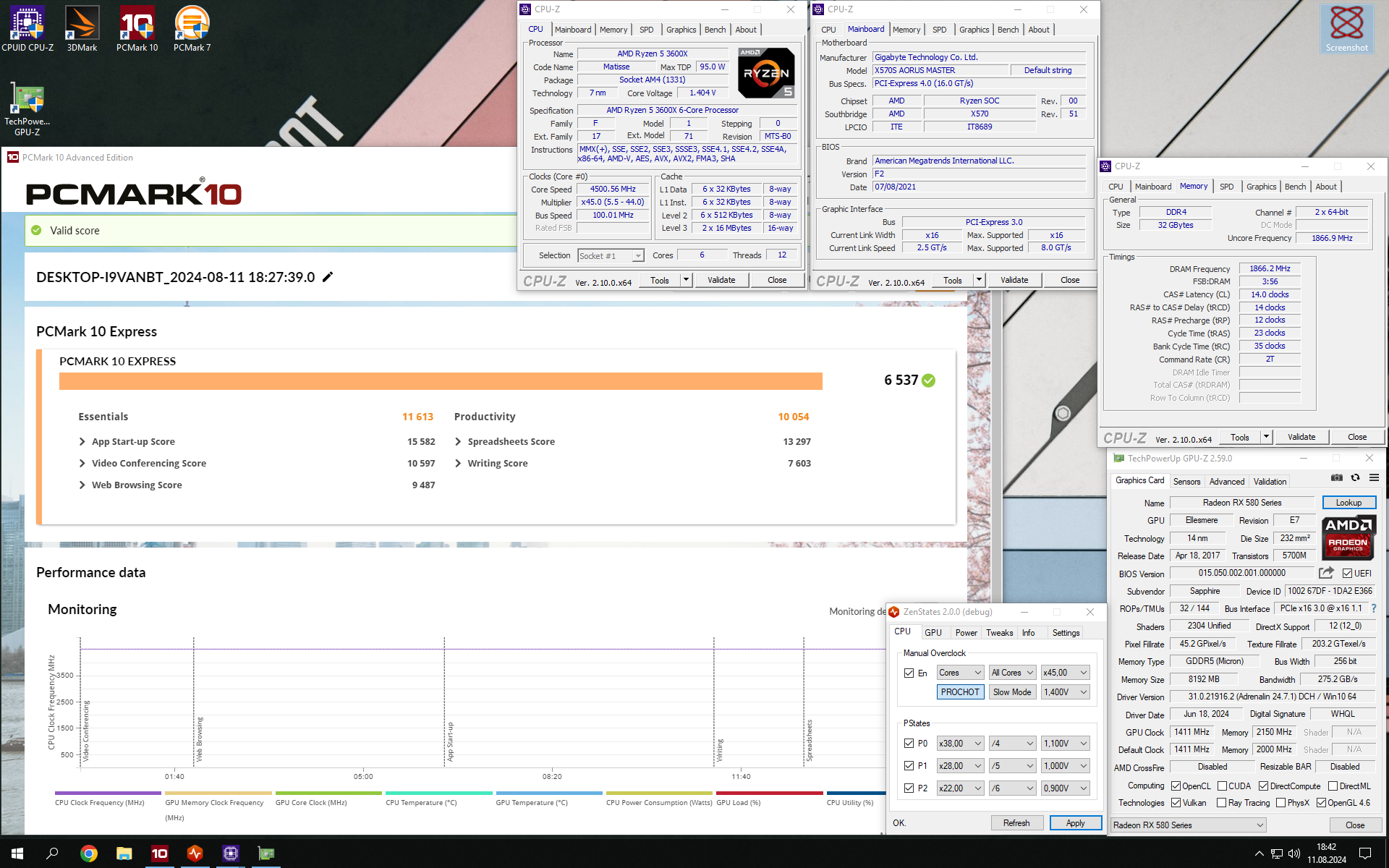Click the PROCHOT button in ZenStates
Viewport: 1389px width, 868px height.
point(960,692)
